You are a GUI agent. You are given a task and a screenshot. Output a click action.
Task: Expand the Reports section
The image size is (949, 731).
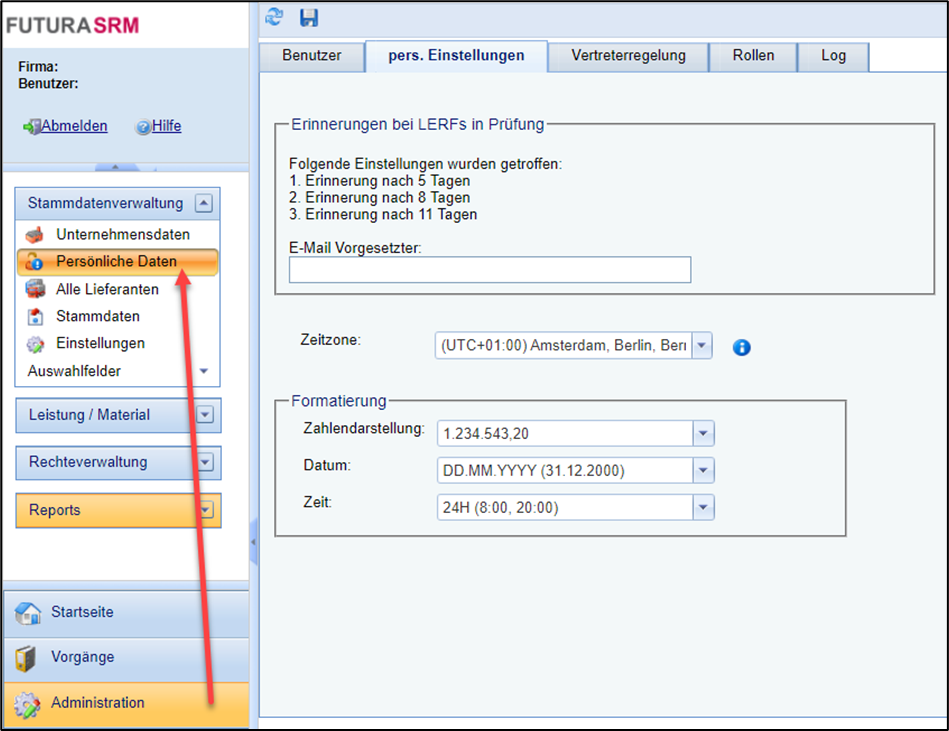coord(205,510)
